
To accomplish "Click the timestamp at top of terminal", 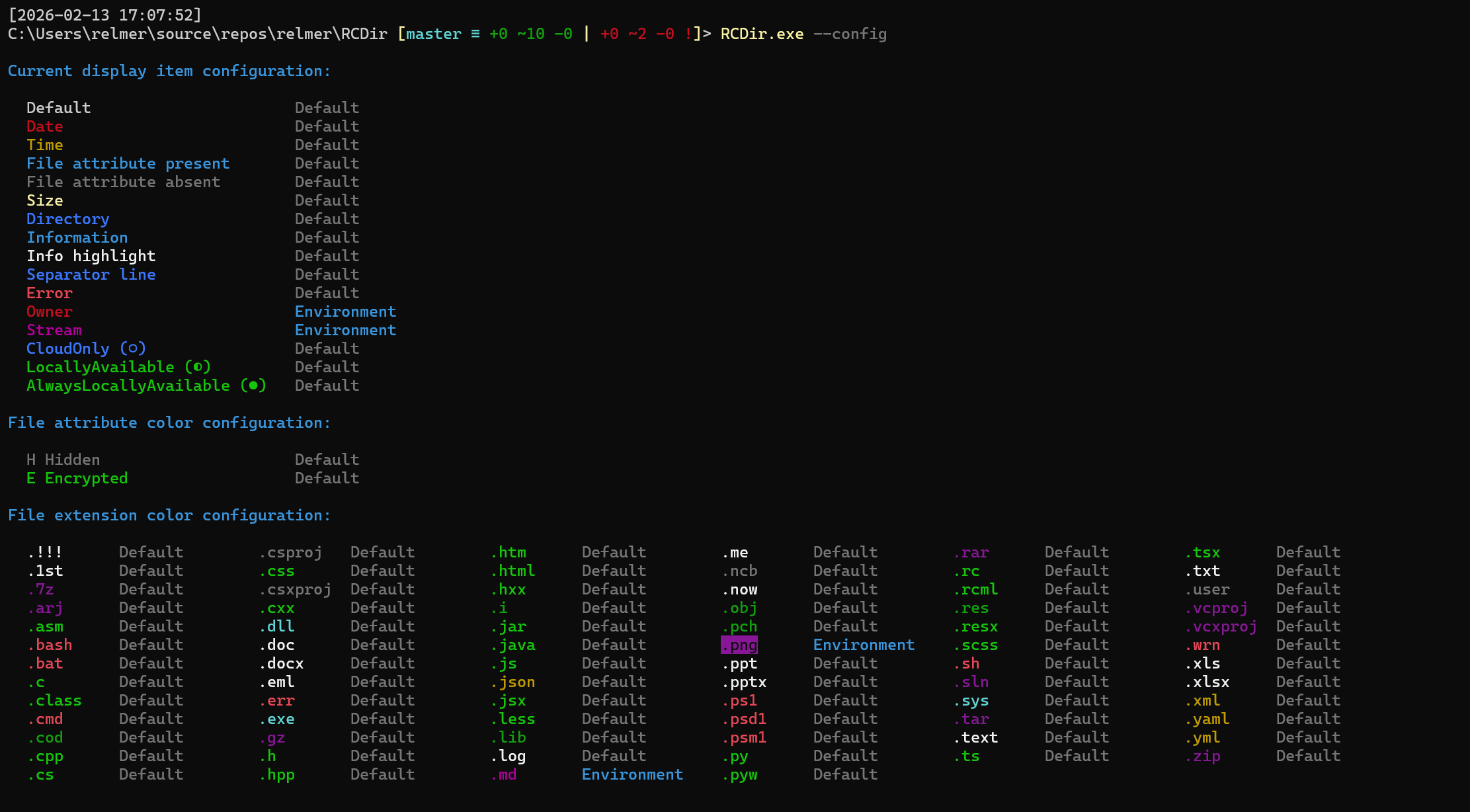I will (x=104, y=15).
